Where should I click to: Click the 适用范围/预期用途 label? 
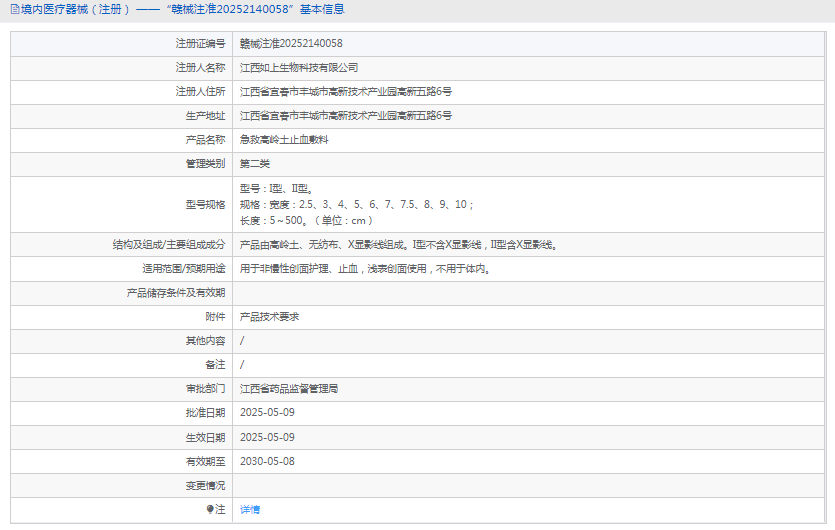pos(184,269)
